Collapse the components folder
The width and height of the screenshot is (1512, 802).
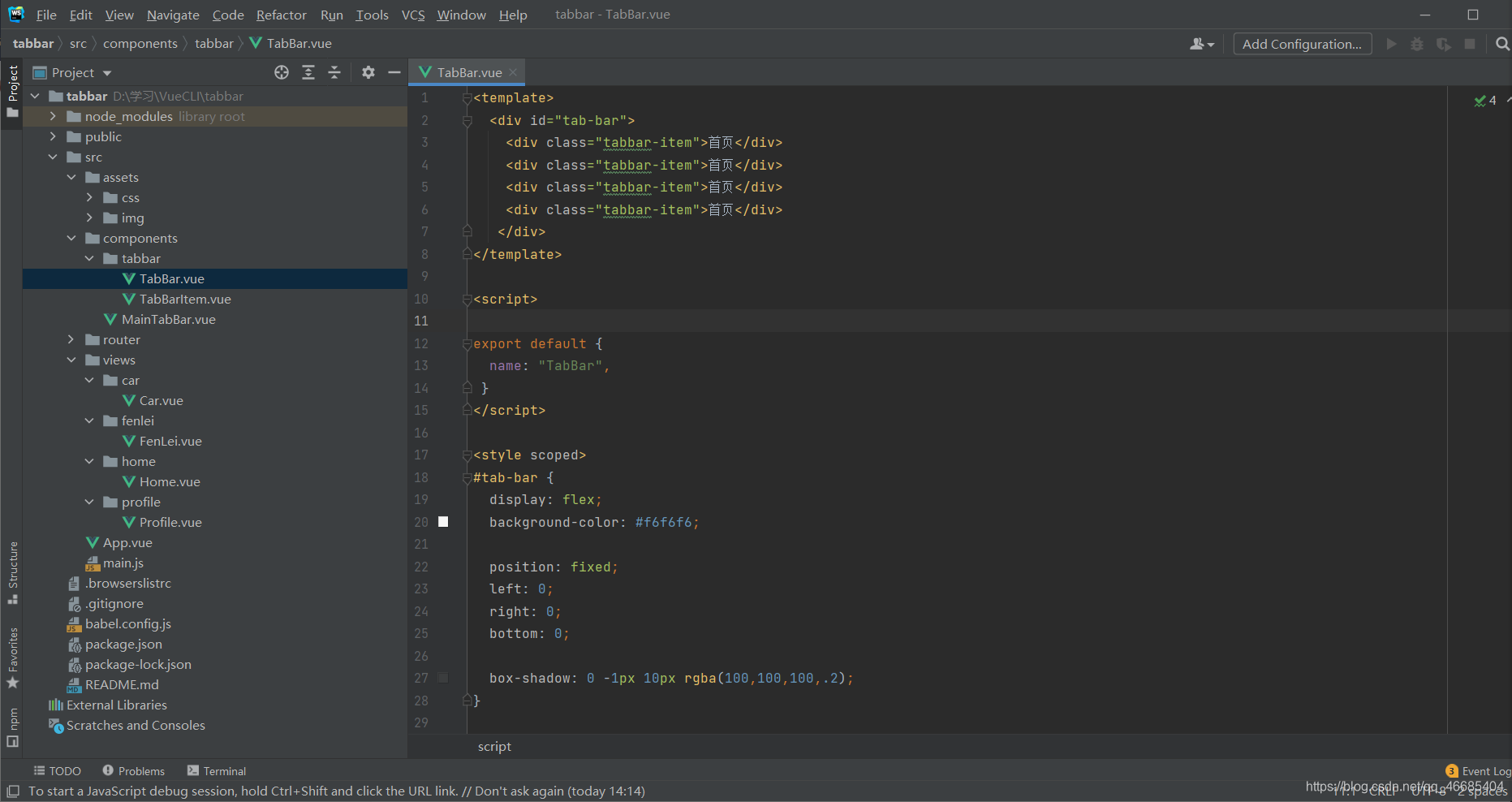tap(71, 238)
